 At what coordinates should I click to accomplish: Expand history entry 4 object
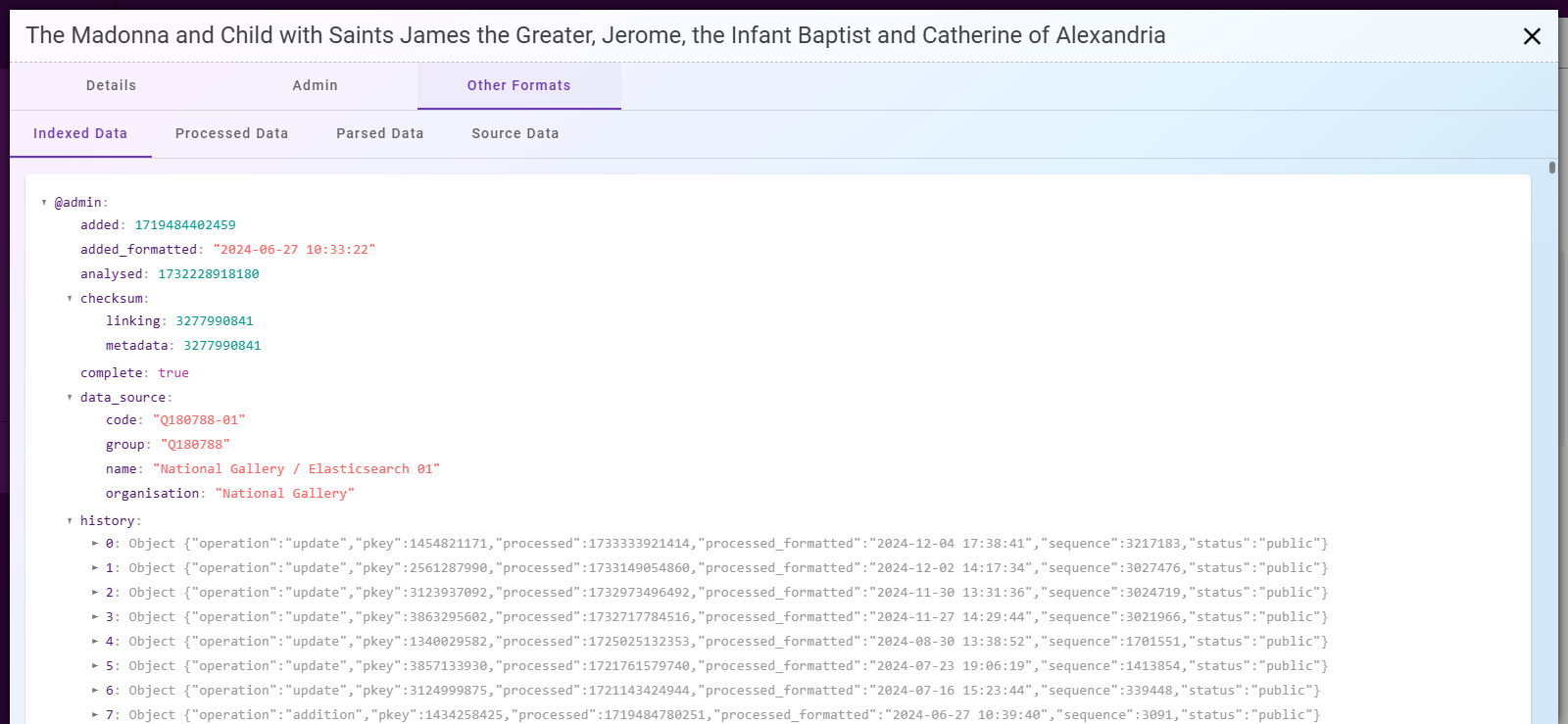95,642
